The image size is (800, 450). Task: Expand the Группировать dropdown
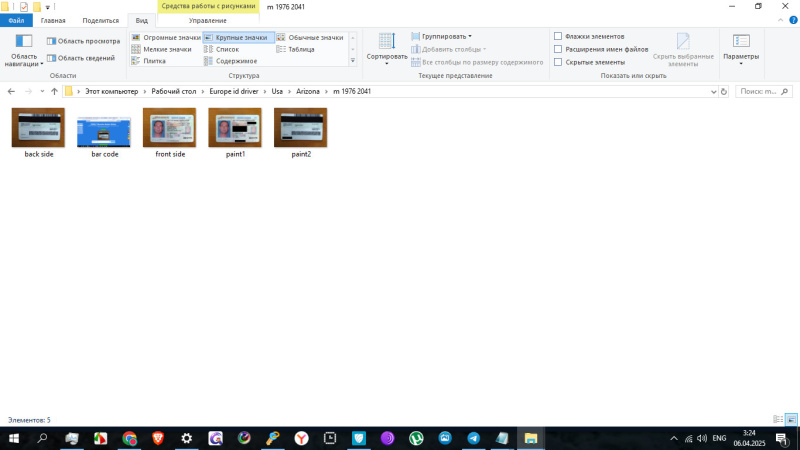pyautogui.click(x=446, y=36)
